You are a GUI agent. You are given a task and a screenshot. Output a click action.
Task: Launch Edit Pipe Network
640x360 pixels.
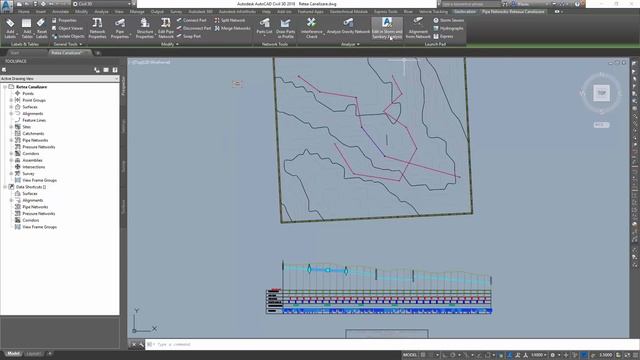click(x=166, y=28)
